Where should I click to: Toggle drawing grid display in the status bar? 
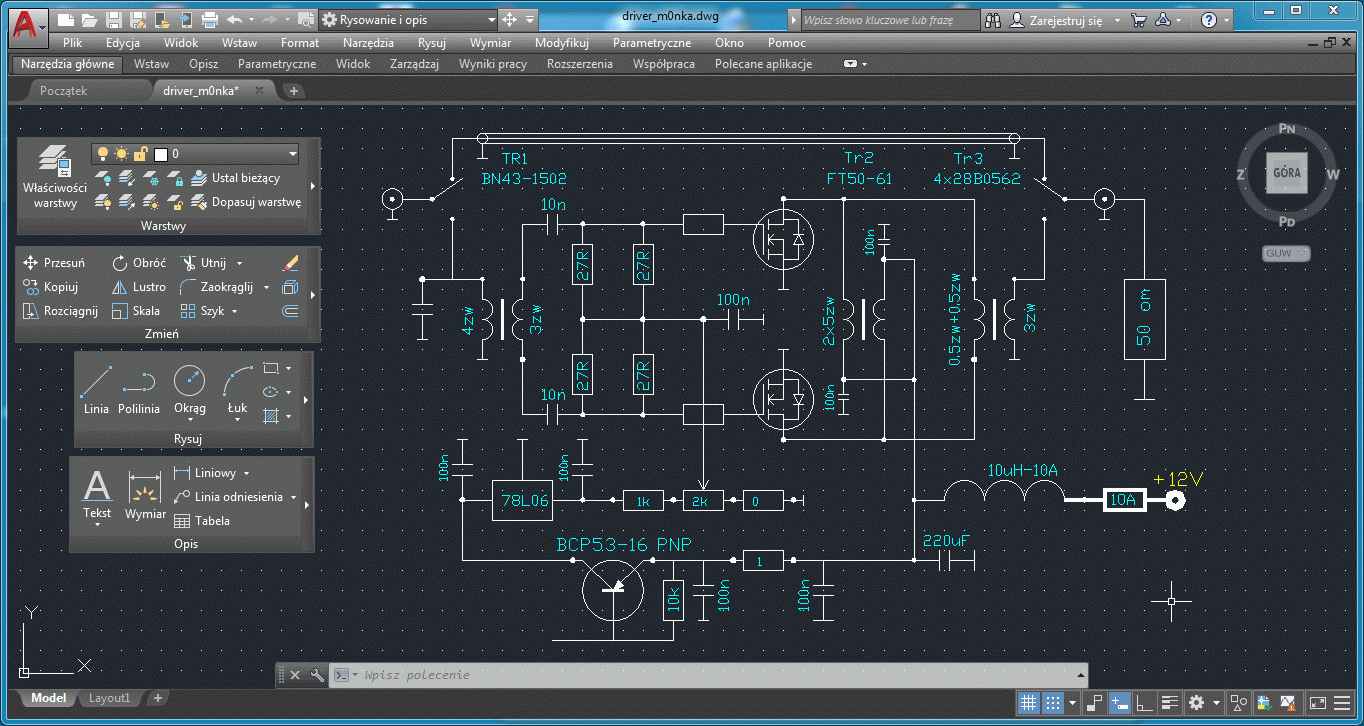coord(1027,702)
